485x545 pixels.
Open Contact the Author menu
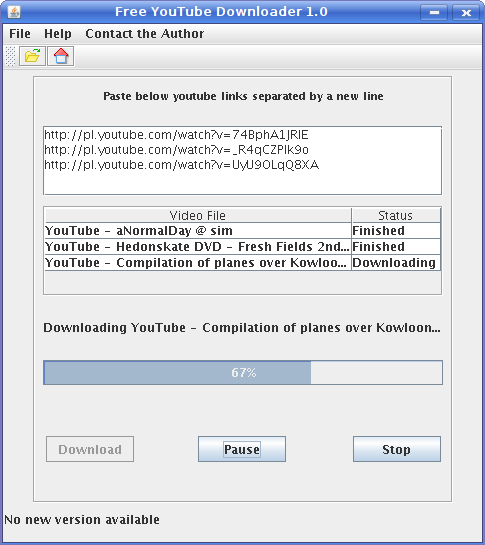[145, 34]
